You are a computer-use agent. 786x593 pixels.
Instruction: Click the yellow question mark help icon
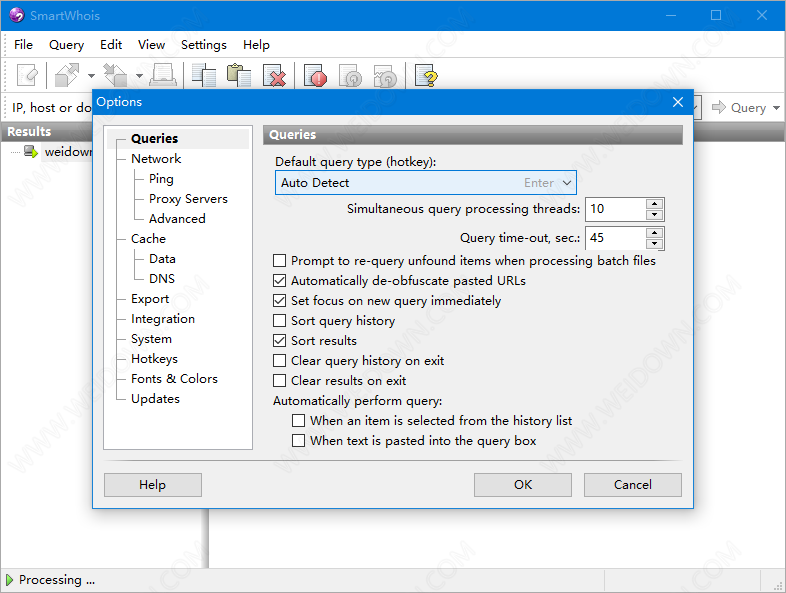(426, 75)
